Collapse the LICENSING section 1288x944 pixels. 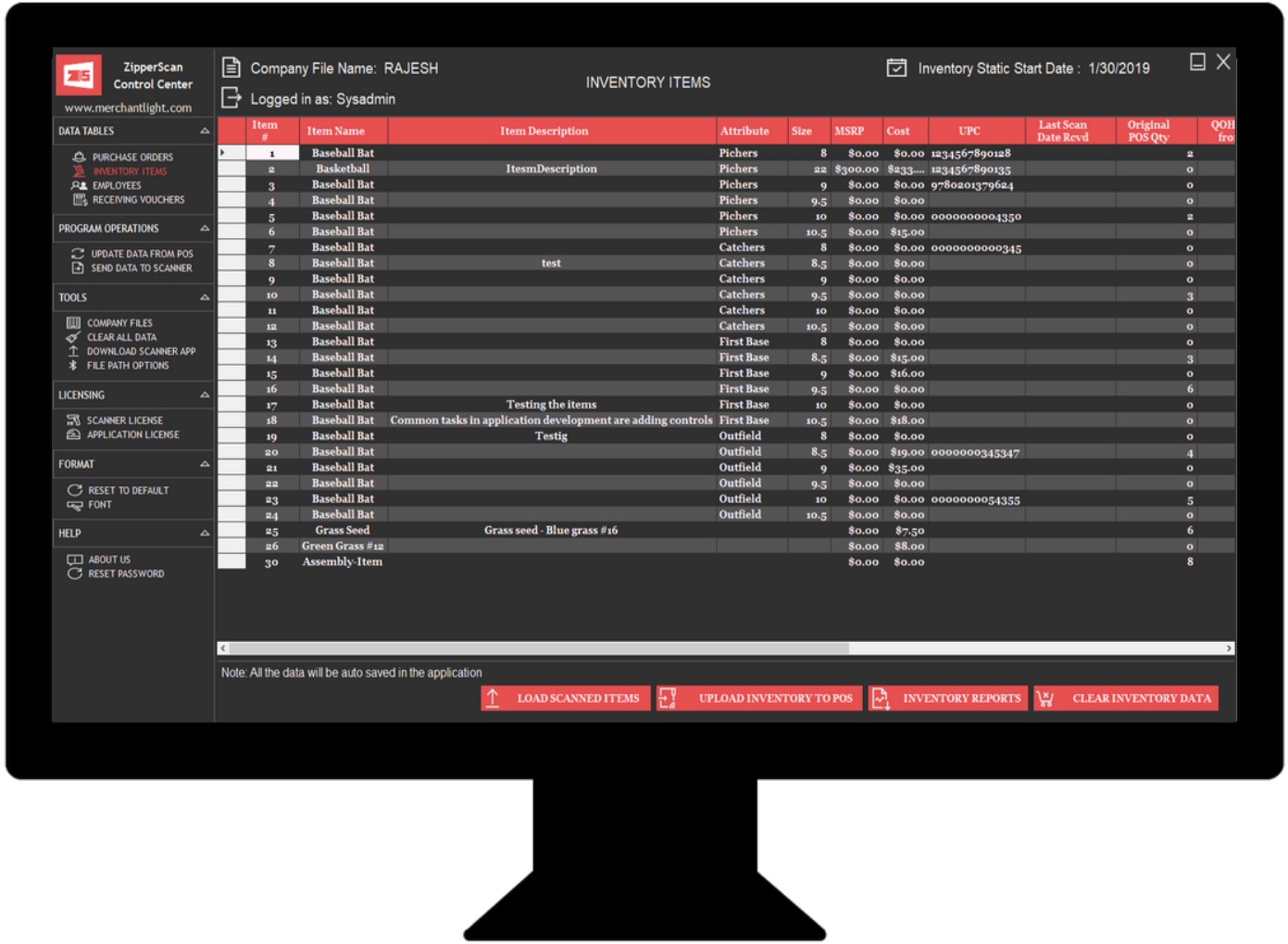(x=205, y=395)
